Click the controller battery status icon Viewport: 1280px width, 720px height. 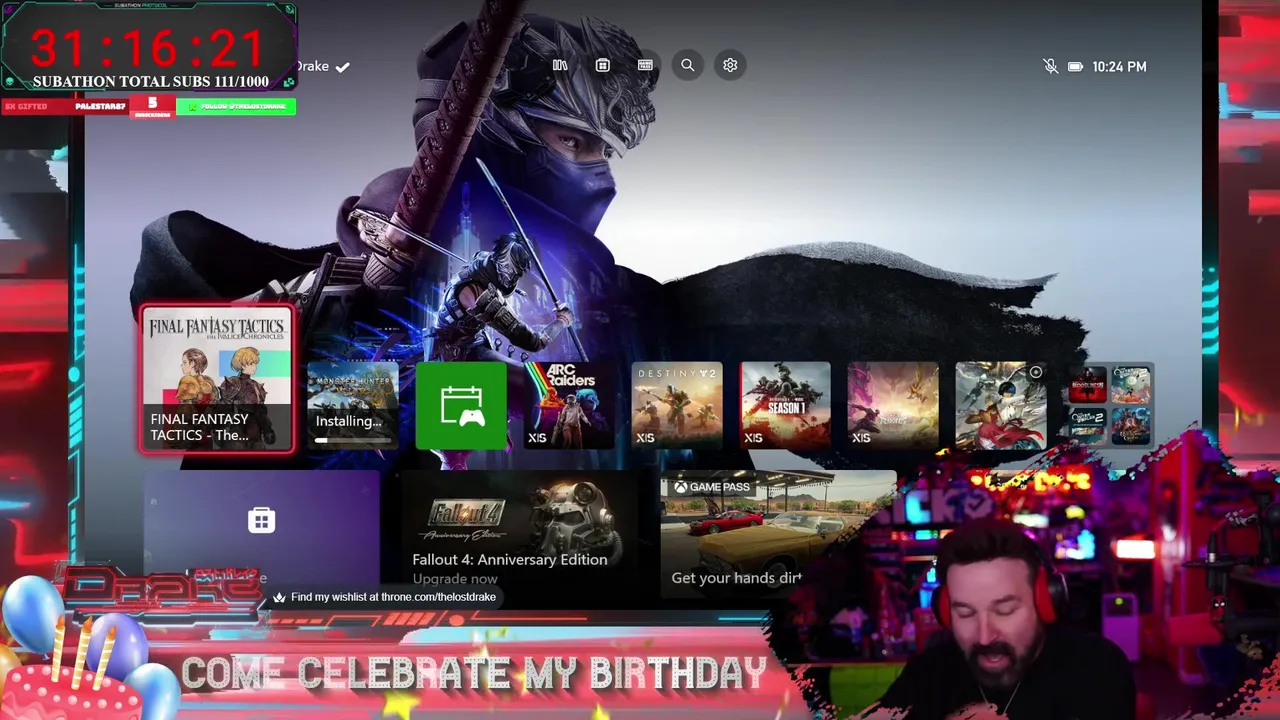(1075, 66)
